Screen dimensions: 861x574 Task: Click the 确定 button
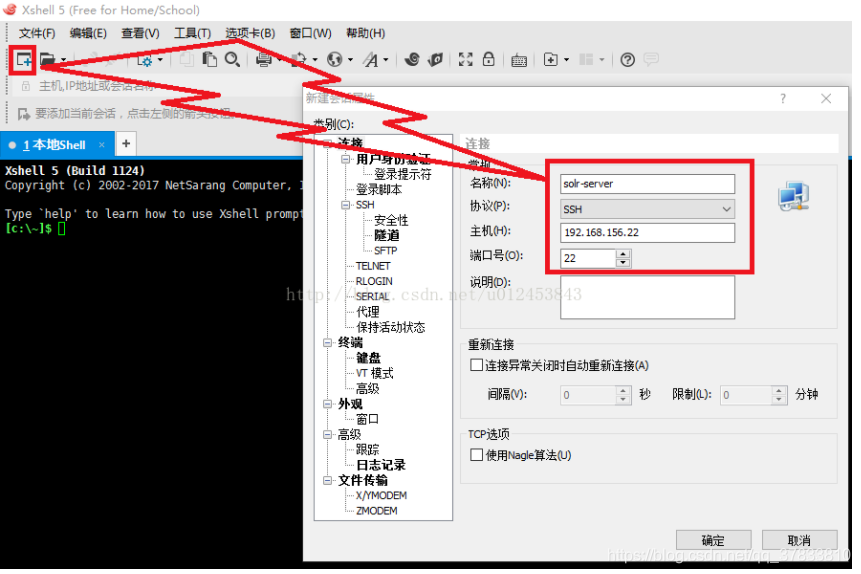pos(713,540)
